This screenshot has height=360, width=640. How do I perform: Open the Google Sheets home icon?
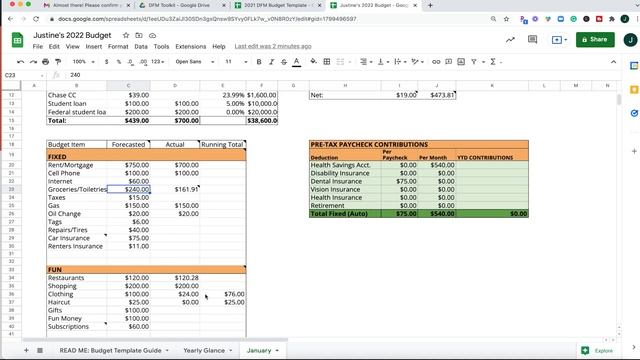[17, 40]
